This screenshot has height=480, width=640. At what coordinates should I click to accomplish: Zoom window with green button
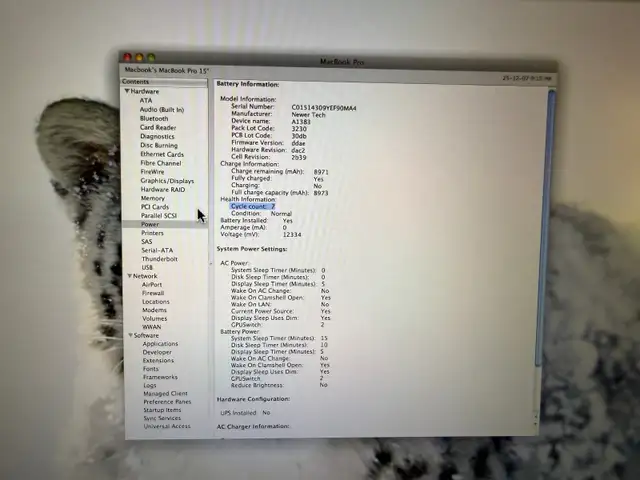pyautogui.click(x=151, y=57)
